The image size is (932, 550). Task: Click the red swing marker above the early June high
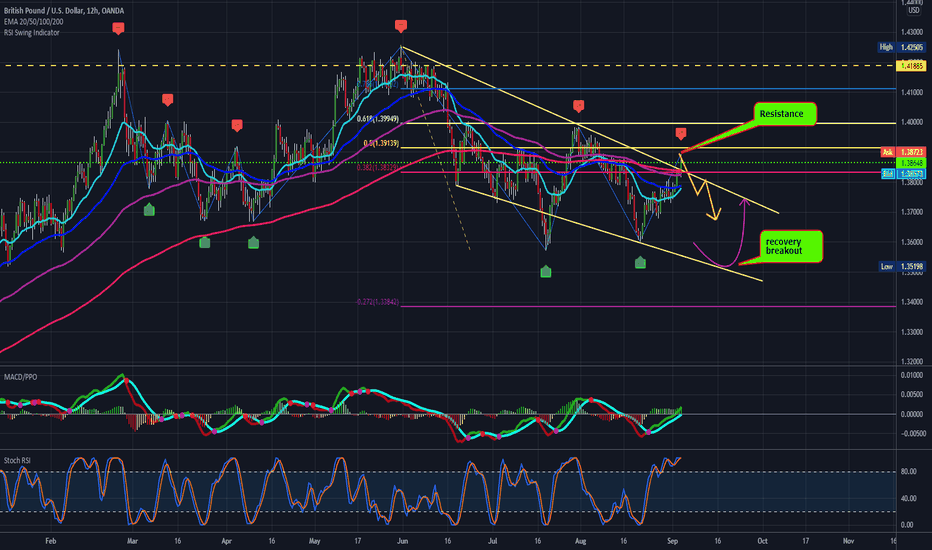click(401, 26)
